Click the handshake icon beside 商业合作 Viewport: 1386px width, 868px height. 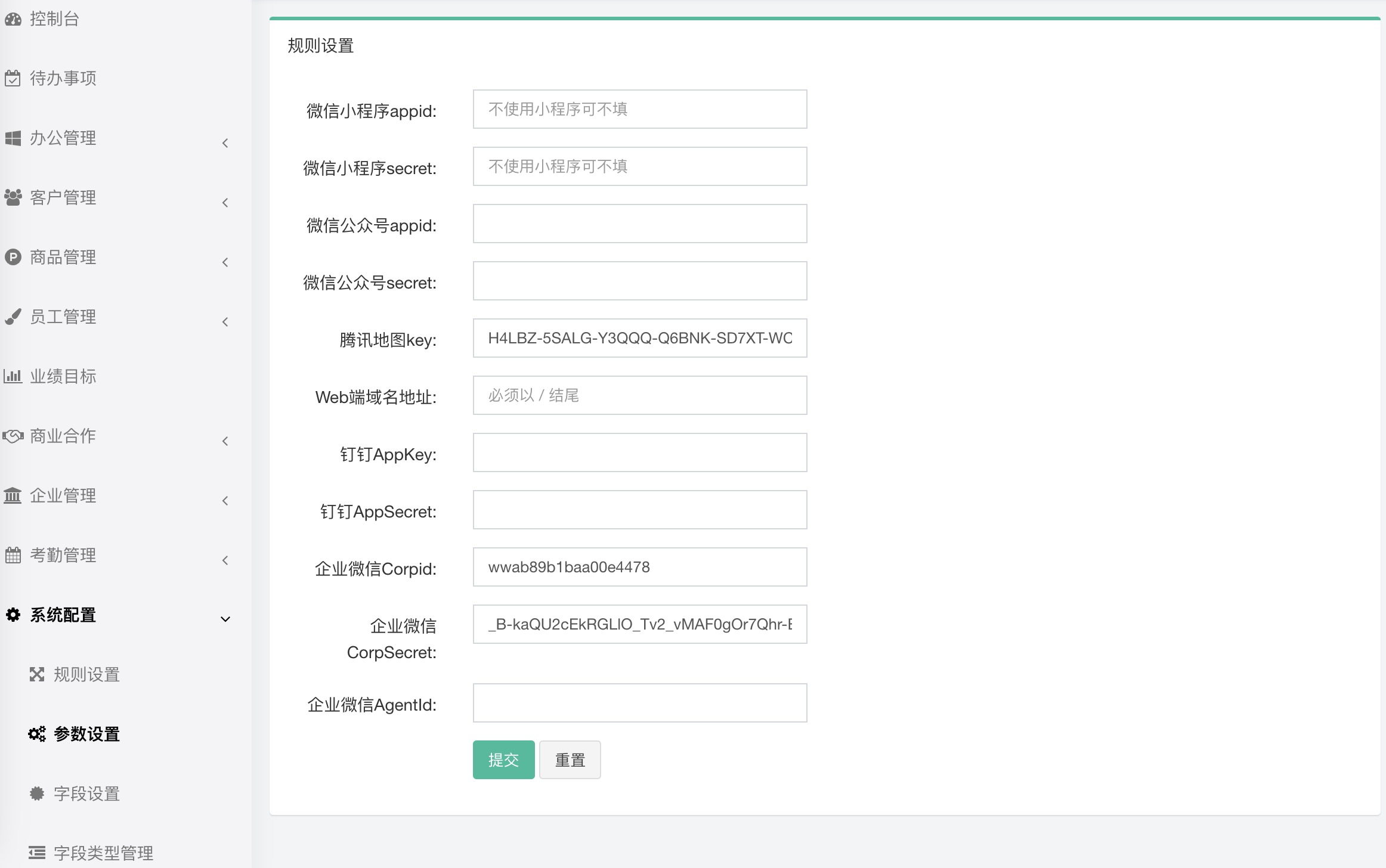(13, 436)
